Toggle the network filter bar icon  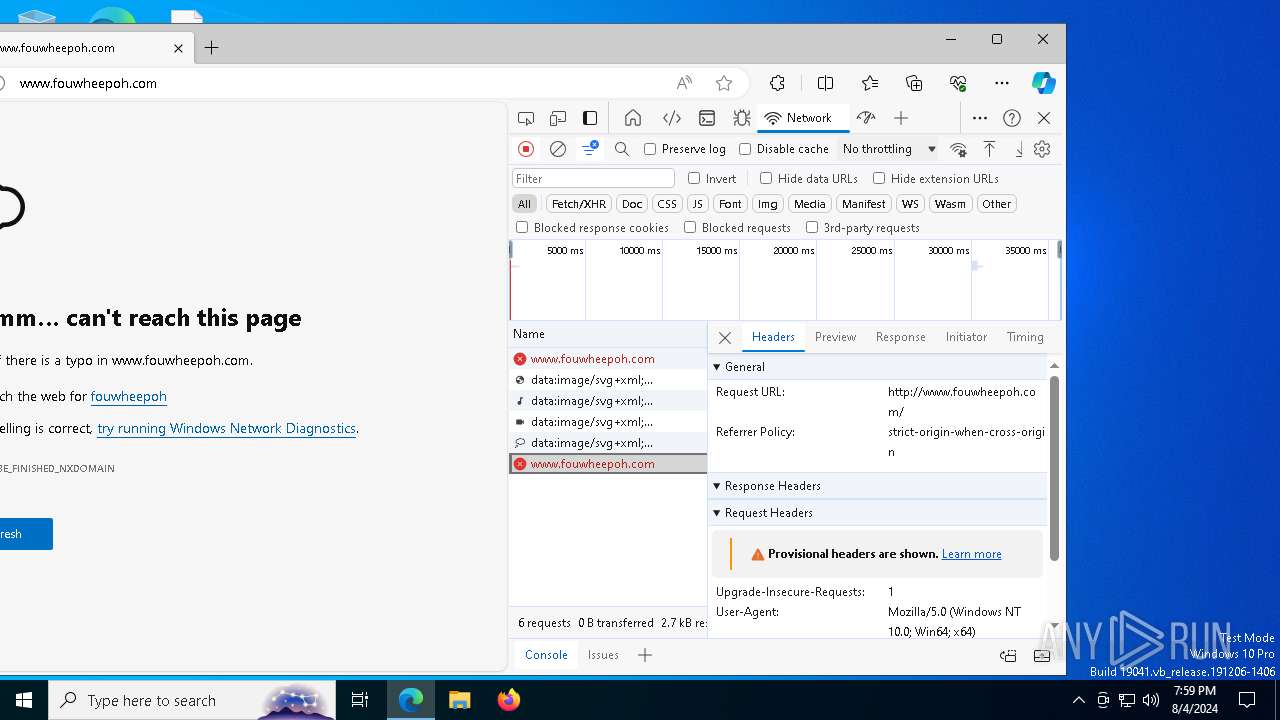pyautogui.click(x=590, y=149)
